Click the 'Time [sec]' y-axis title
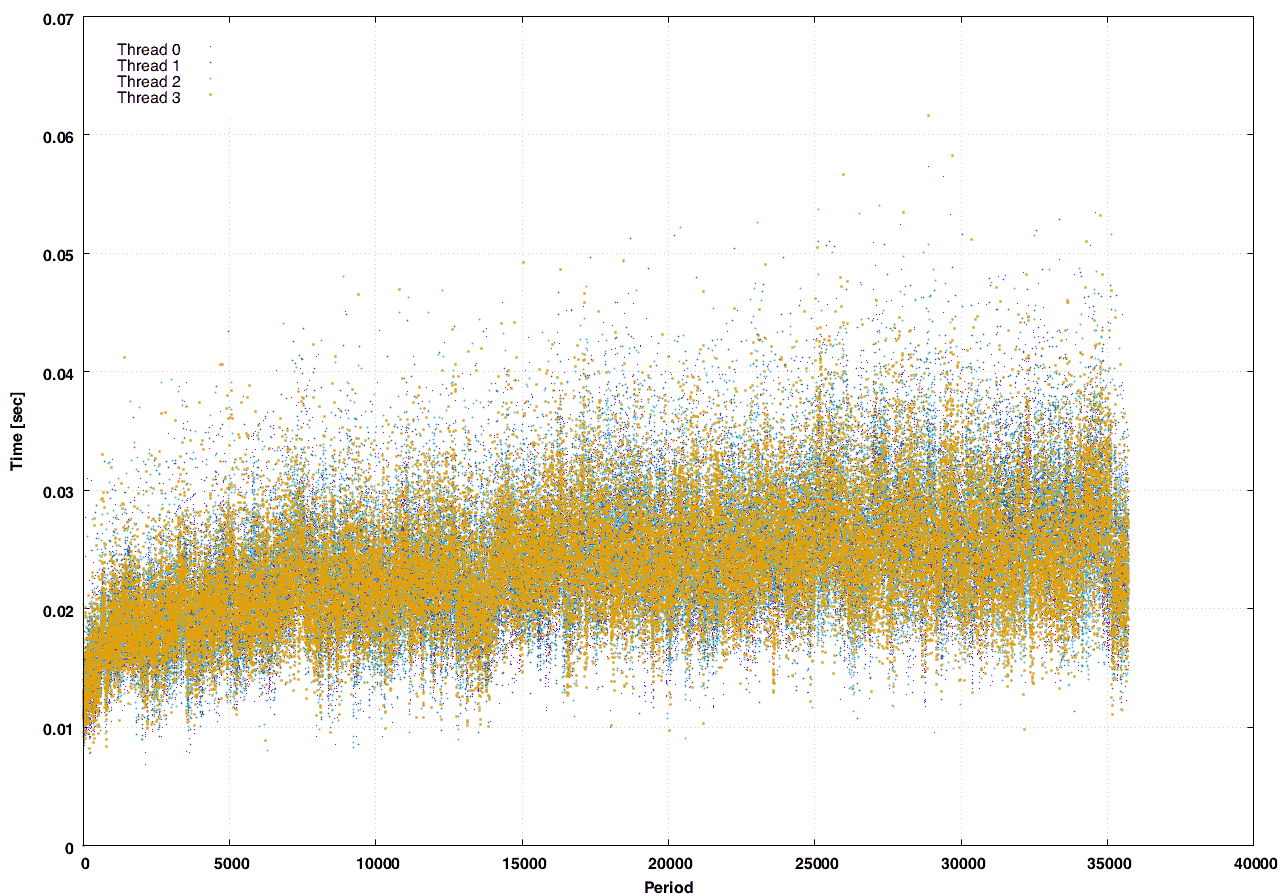1280x896 pixels. [17, 432]
